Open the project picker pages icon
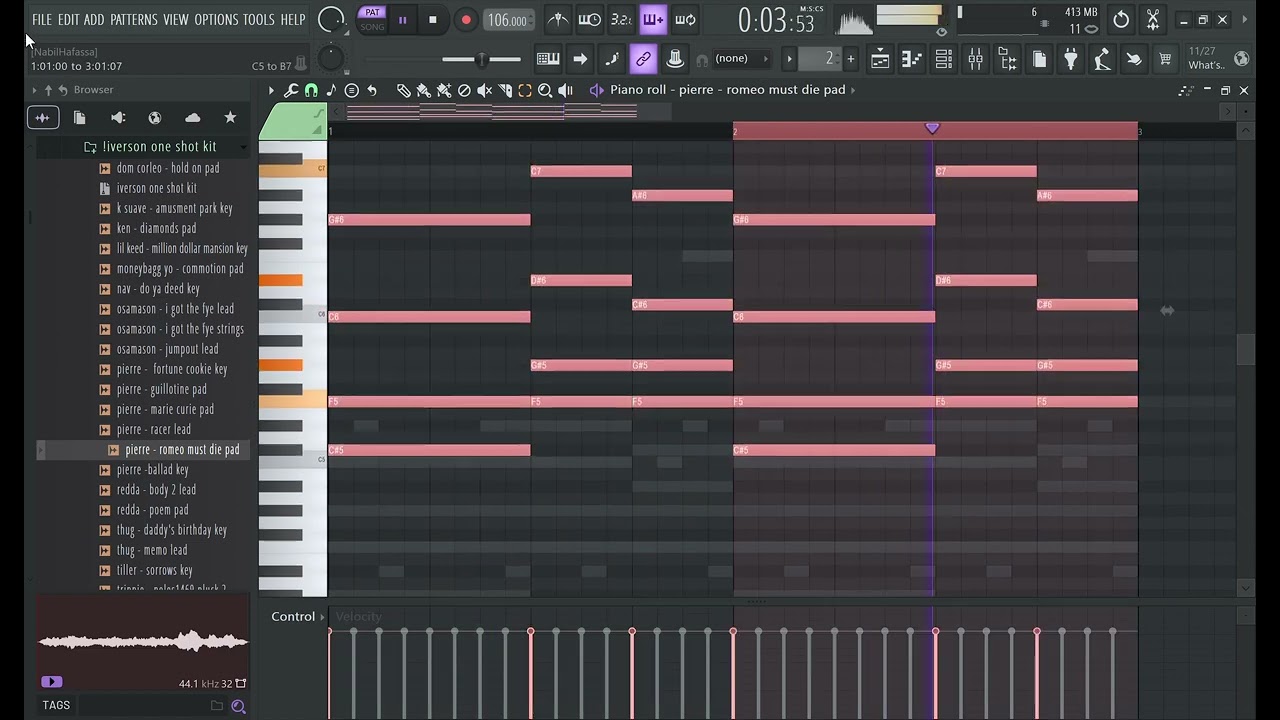This screenshot has width=1280, height=720. coord(1039,60)
